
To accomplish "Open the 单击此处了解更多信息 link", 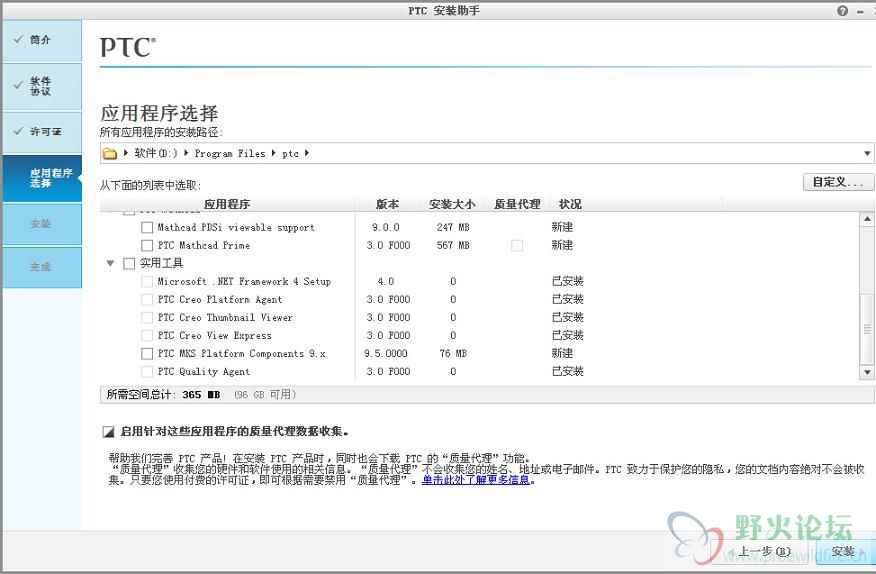I will pyautogui.click(x=475, y=480).
